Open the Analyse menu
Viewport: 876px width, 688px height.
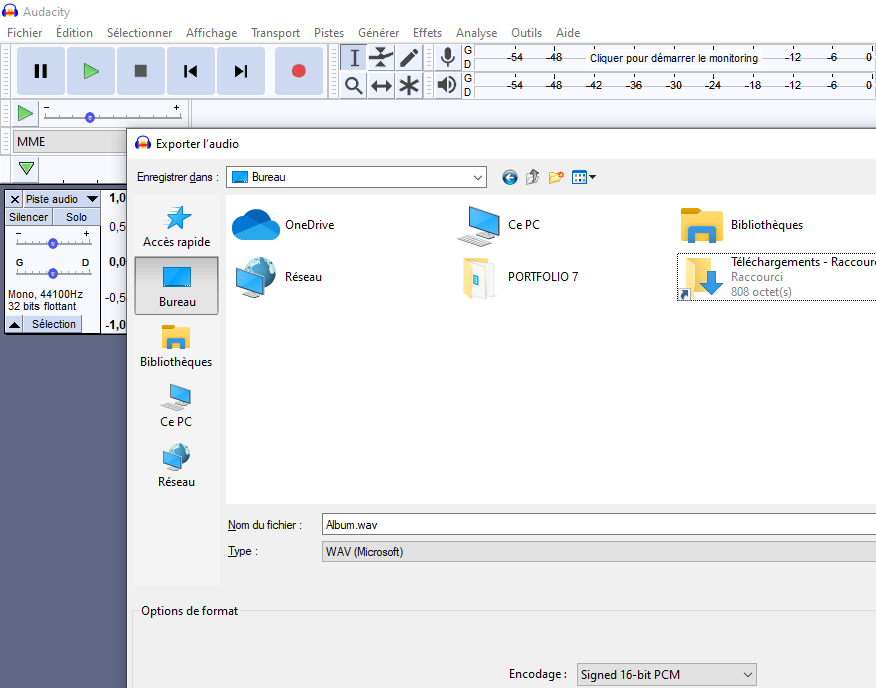click(x=477, y=33)
